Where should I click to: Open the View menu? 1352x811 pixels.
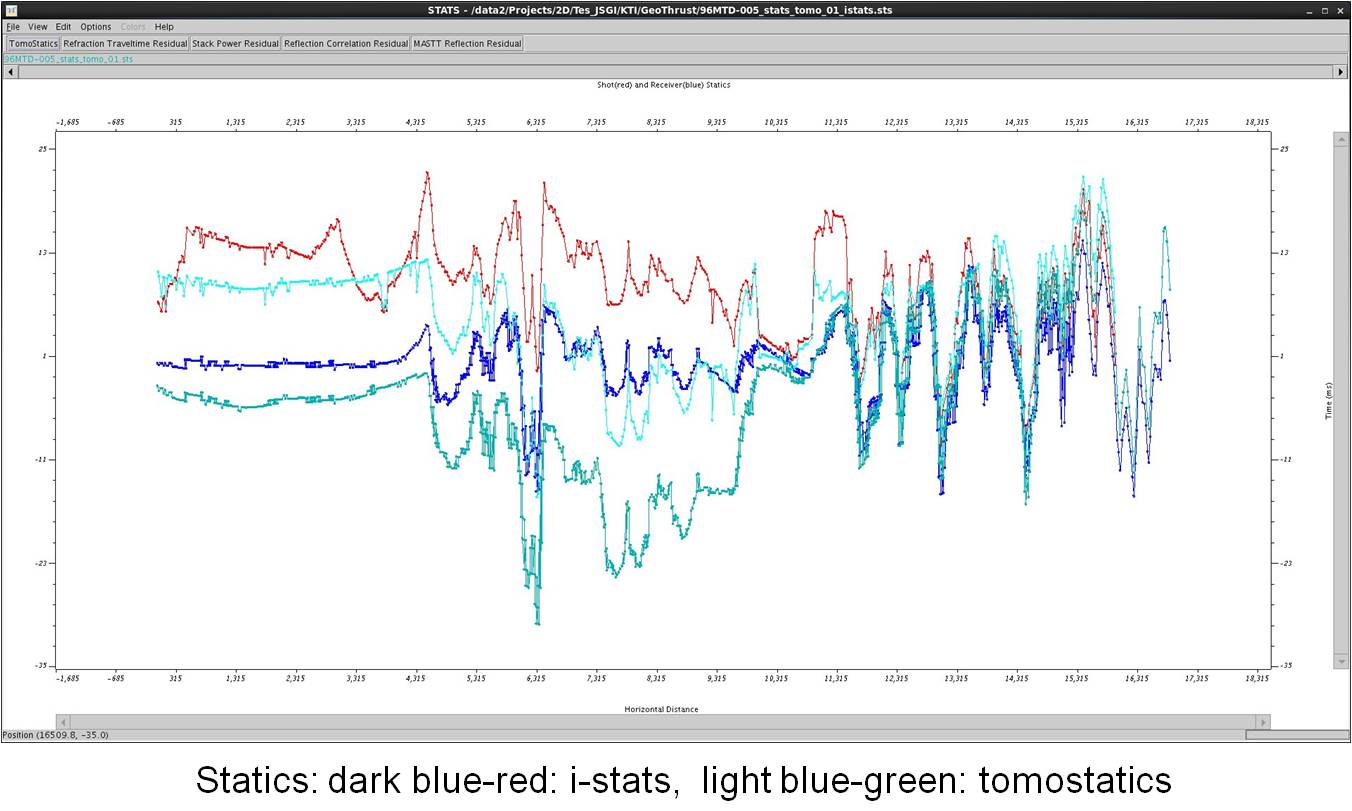38,27
